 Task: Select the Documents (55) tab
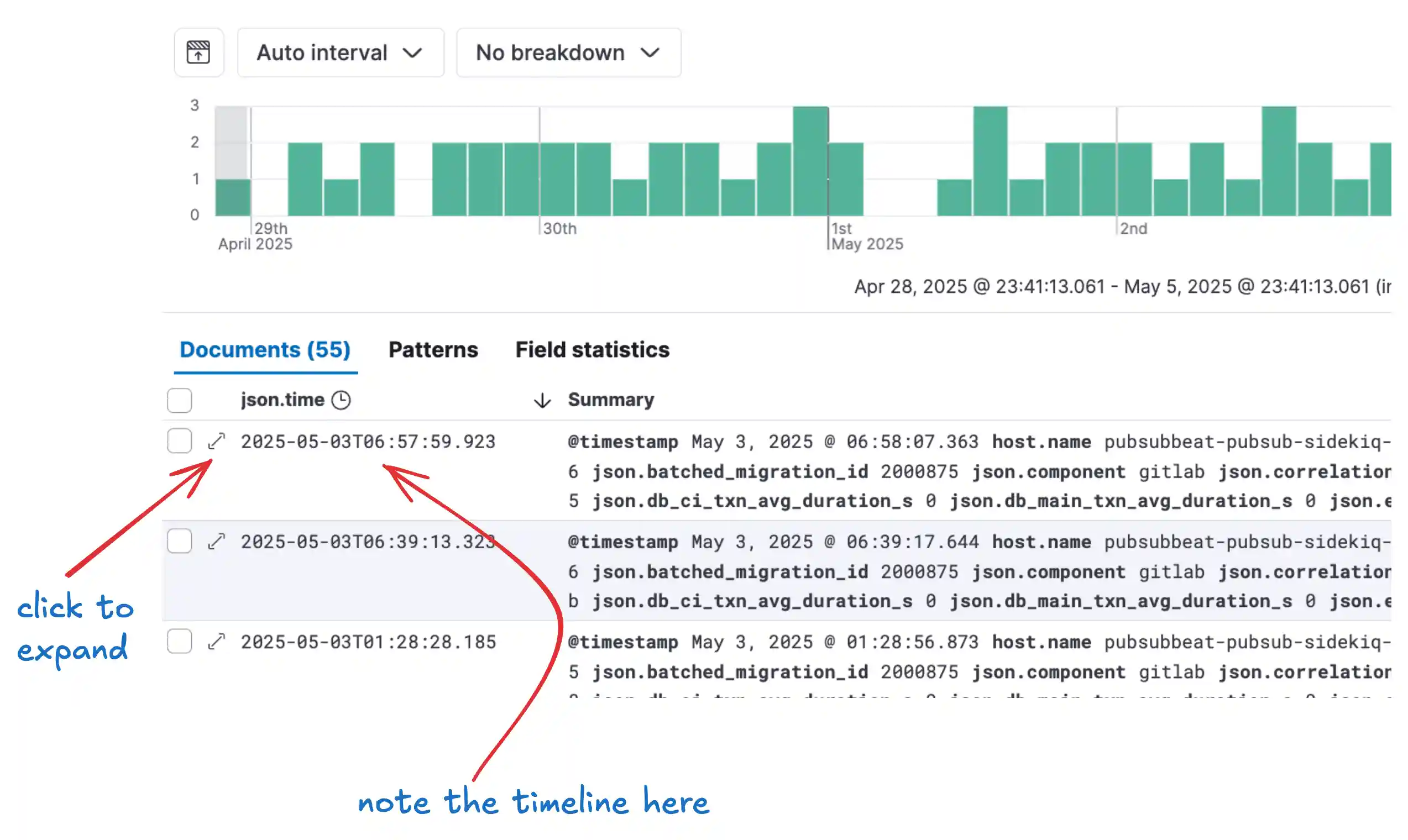tap(265, 350)
